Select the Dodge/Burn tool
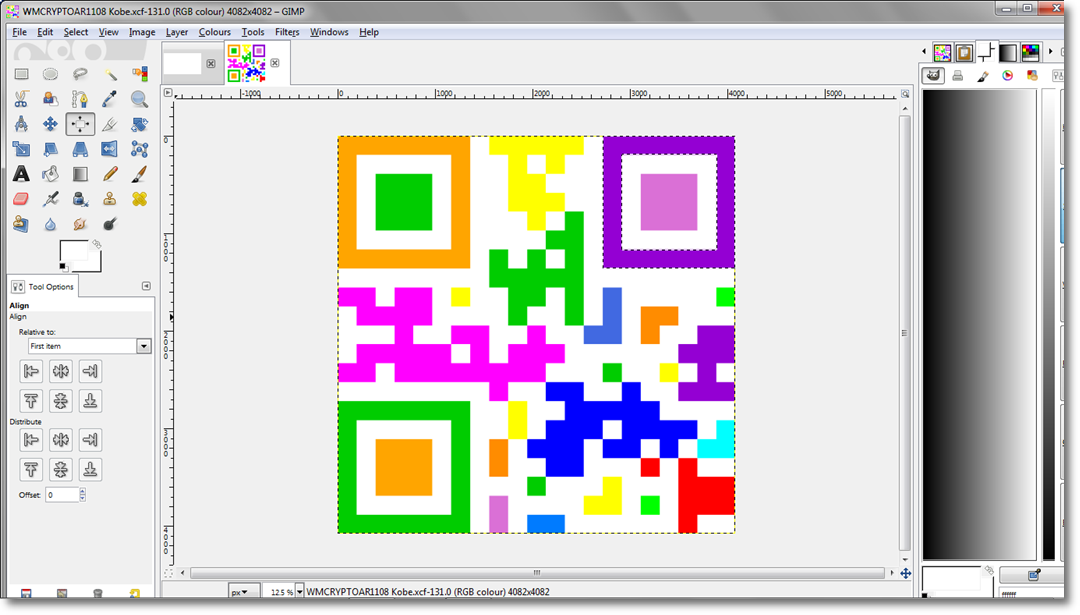 click(110, 224)
